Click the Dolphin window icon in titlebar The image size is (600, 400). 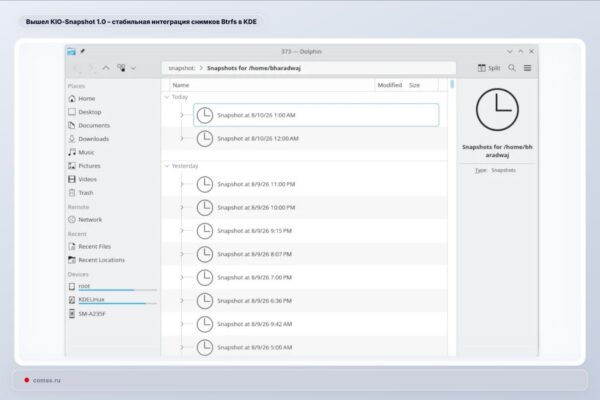(x=72, y=51)
